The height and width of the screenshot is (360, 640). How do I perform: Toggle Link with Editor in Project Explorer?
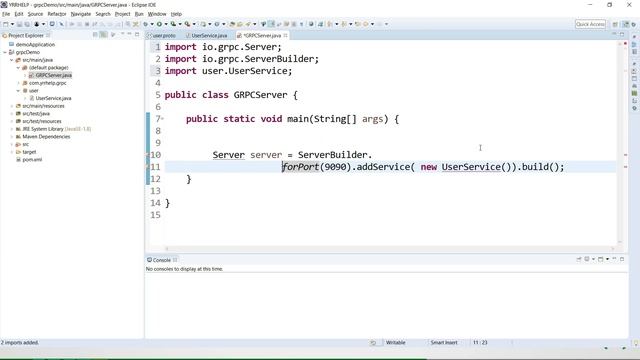pyautogui.click(x=104, y=35)
